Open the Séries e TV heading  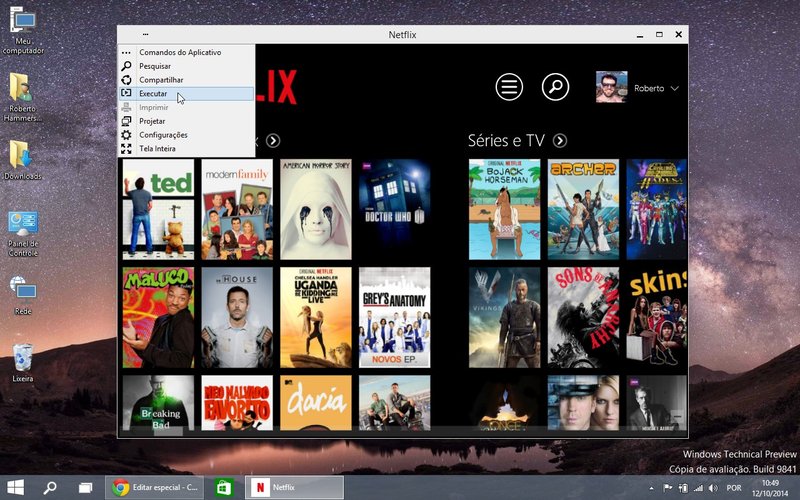[x=506, y=140]
